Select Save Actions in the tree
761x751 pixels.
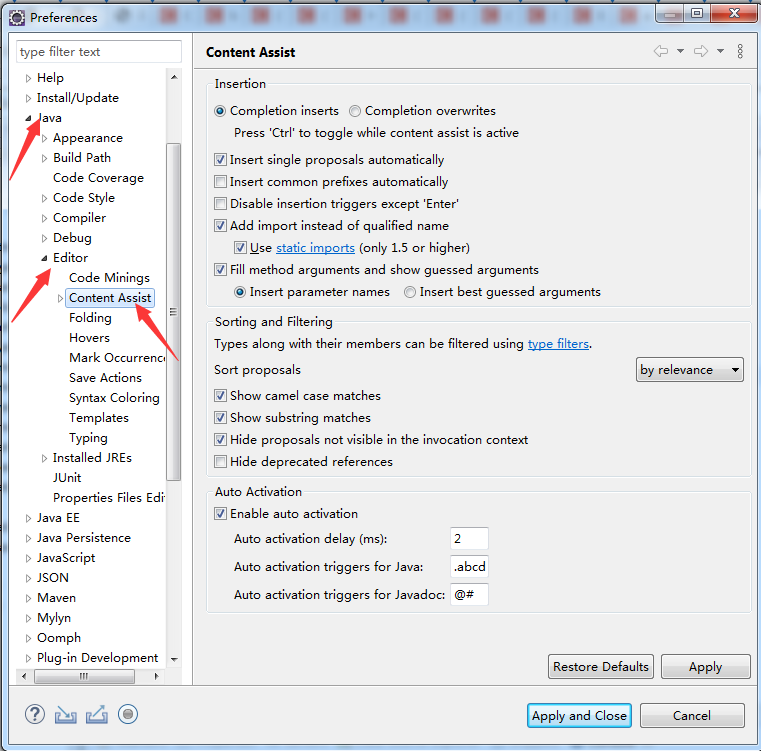click(x=105, y=378)
